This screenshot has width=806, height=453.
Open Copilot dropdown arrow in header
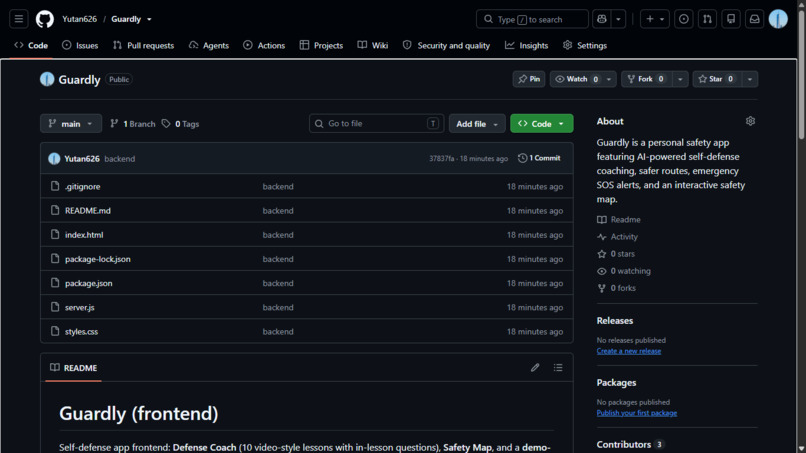tap(618, 19)
